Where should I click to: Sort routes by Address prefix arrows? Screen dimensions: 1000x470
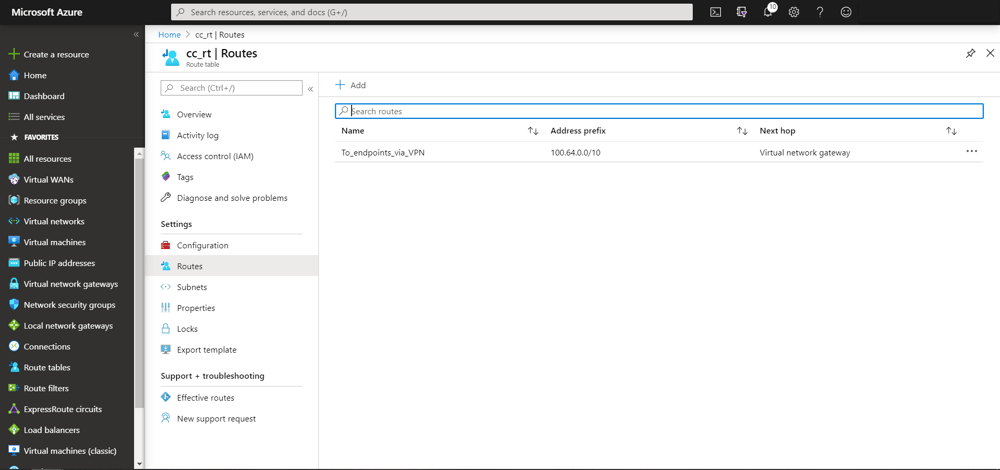tap(742, 131)
